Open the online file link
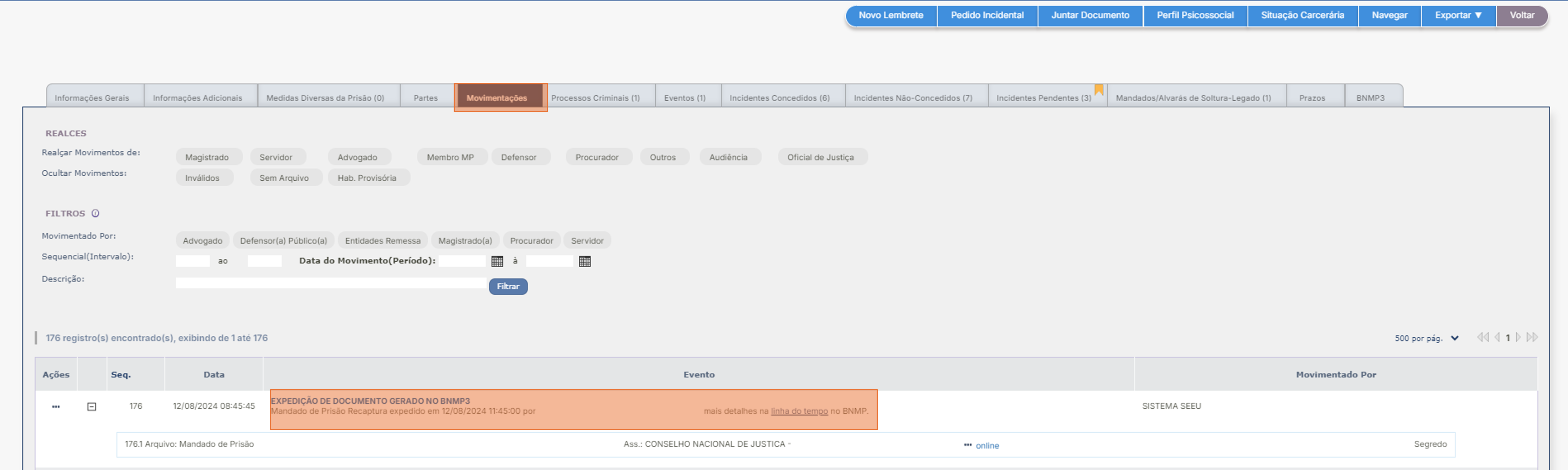 (x=987, y=446)
